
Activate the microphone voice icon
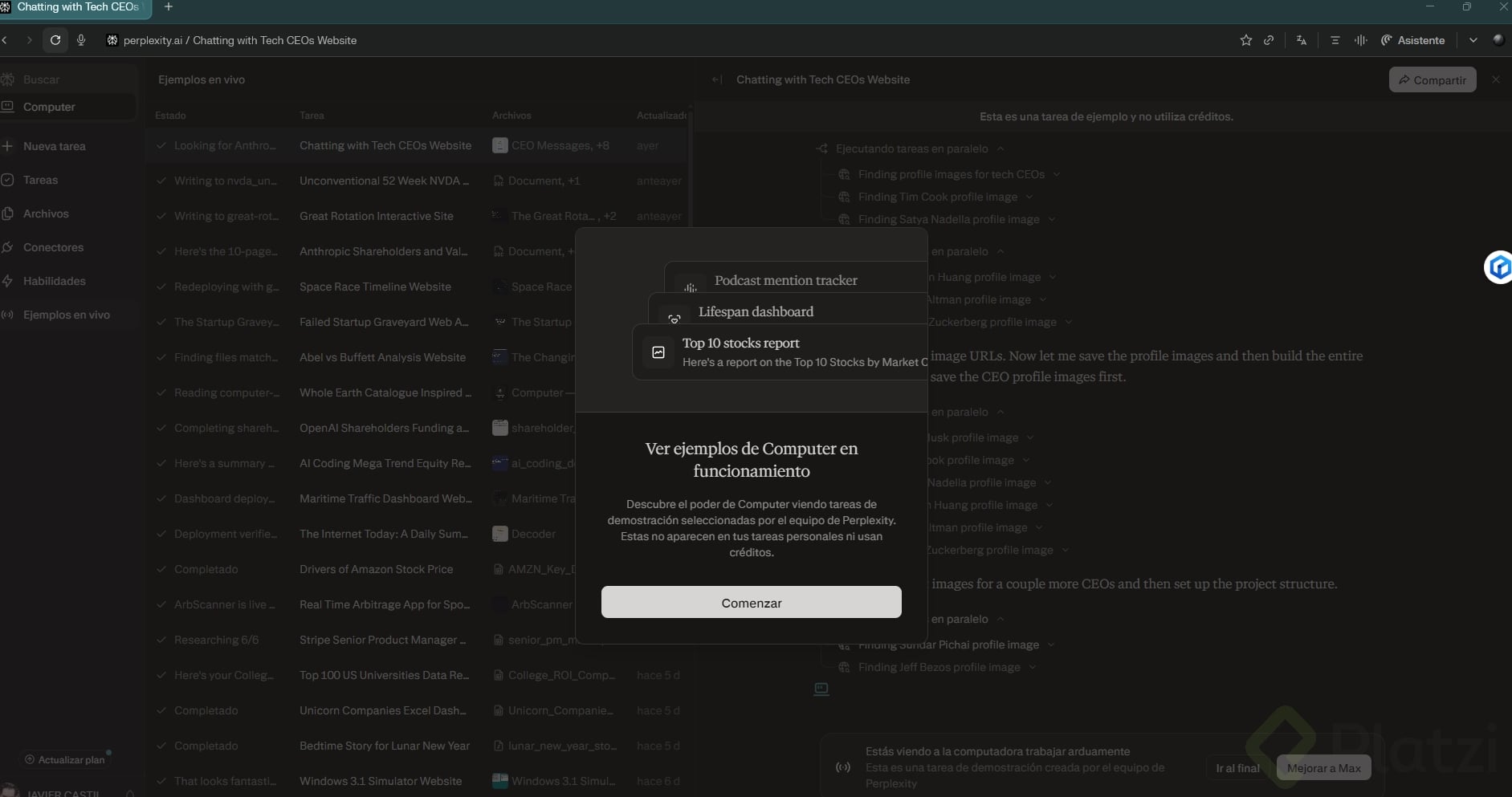[x=81, y=40]
